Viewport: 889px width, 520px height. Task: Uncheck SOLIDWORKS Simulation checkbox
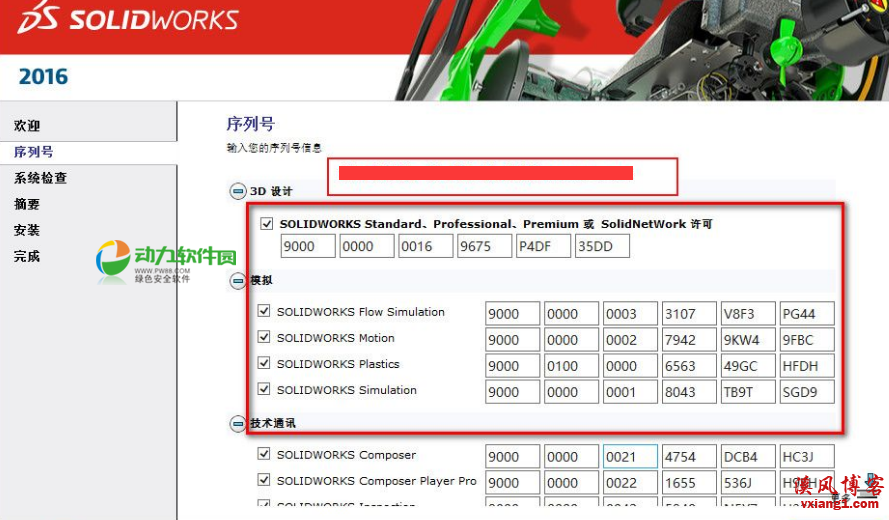(264, 389)
